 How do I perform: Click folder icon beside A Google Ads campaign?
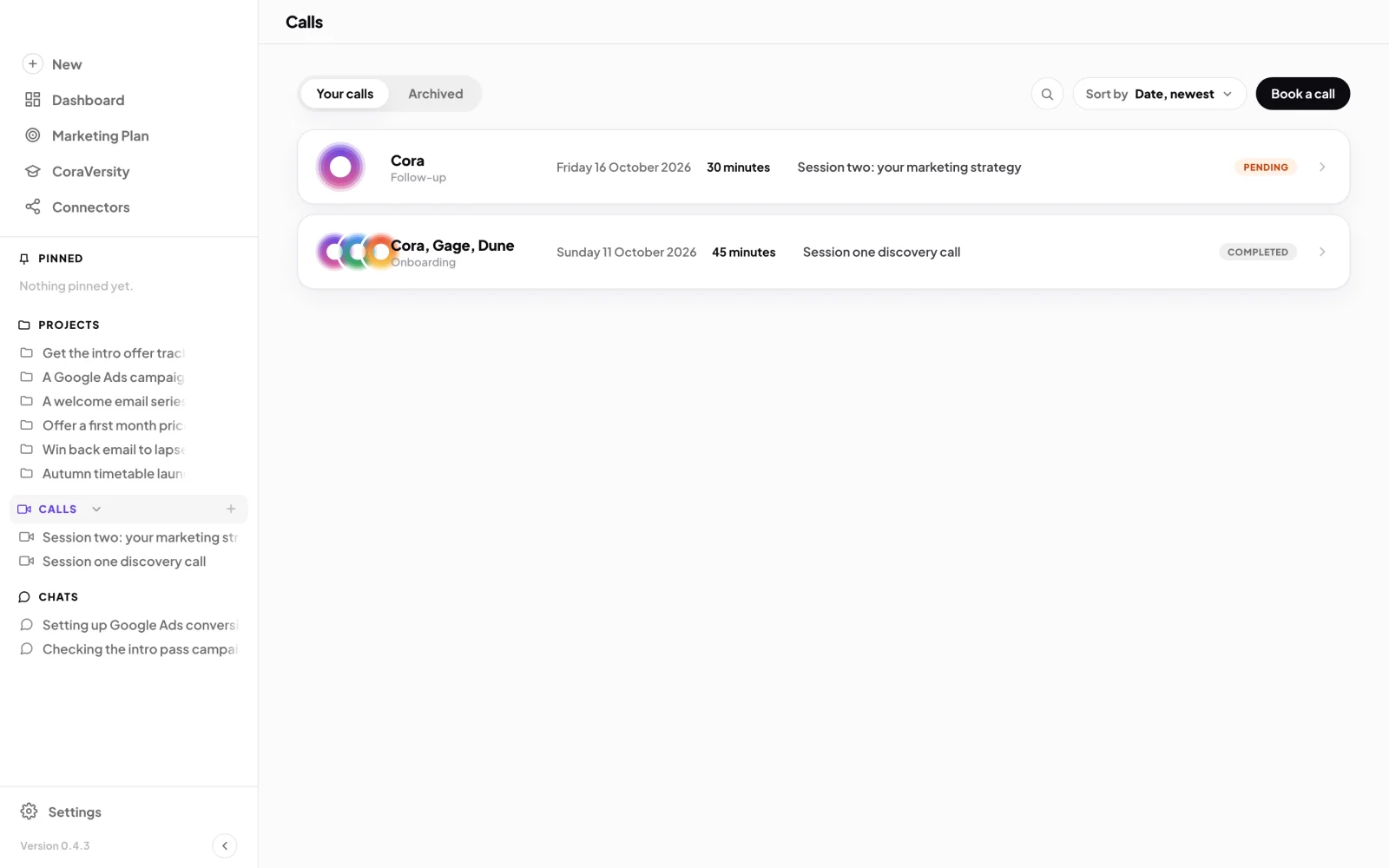(x=27, y=378)
